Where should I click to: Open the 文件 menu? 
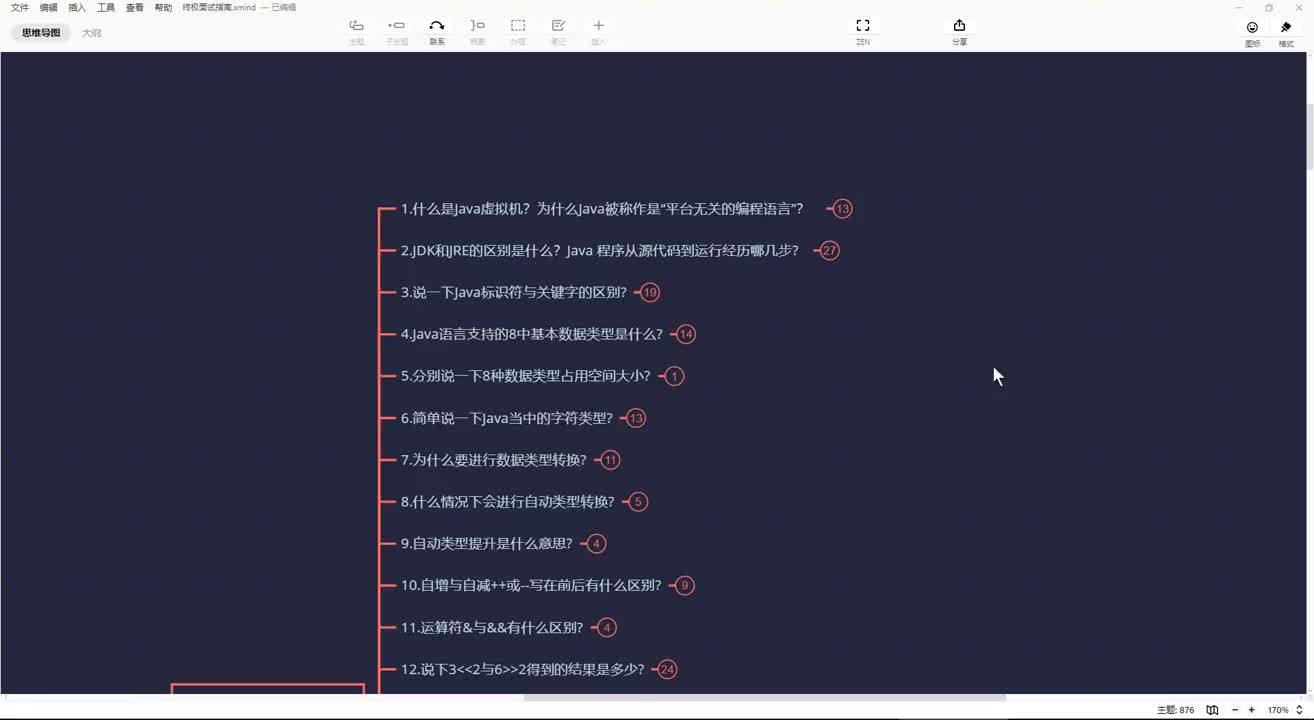point(20,7)
